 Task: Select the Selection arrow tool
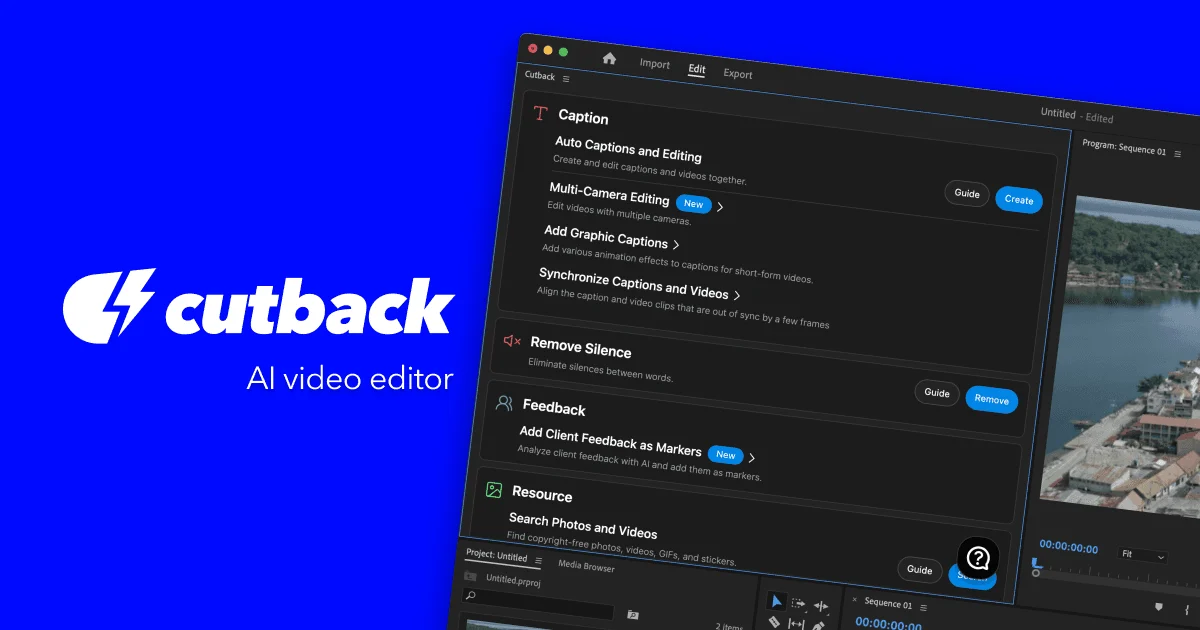click(x=776, y=601)
